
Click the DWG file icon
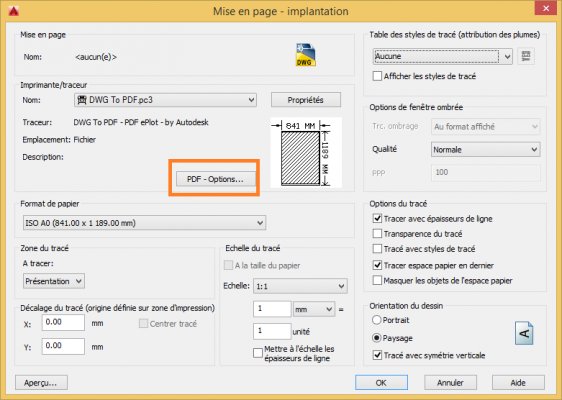click(x=306, y=55)
